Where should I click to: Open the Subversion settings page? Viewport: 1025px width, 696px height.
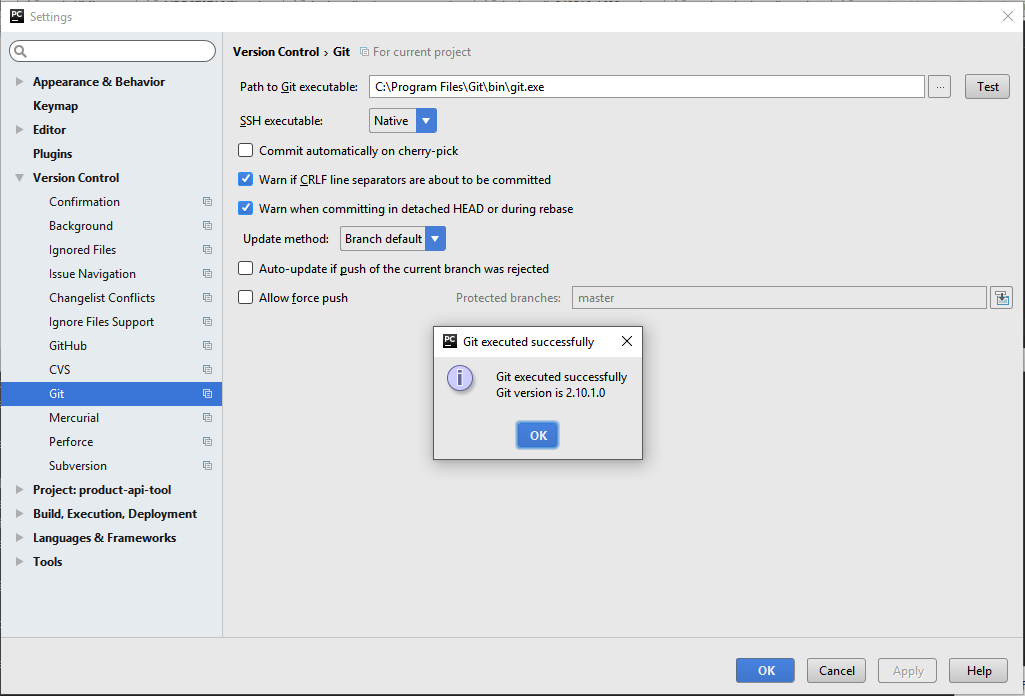pos(78,466)
